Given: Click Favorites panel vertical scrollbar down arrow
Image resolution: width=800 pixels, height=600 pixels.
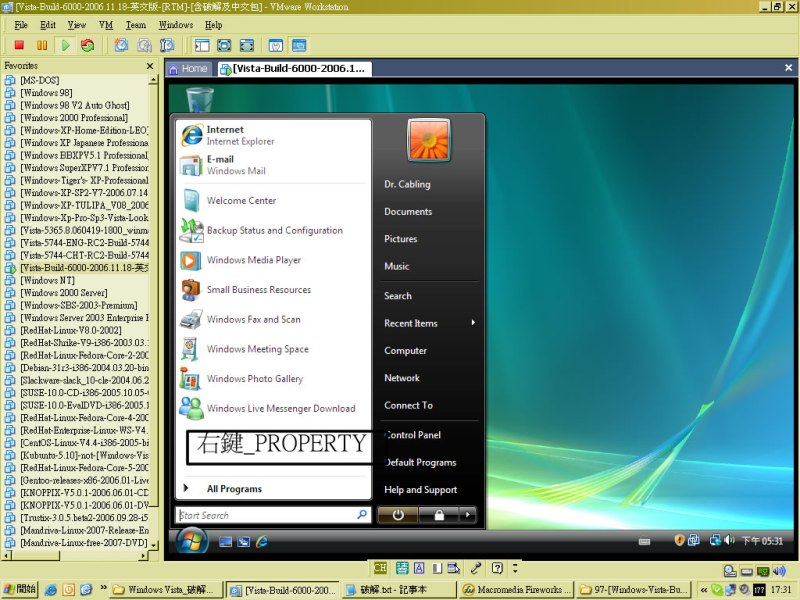Looking at the screenshot, I should [x=153, y=545].
